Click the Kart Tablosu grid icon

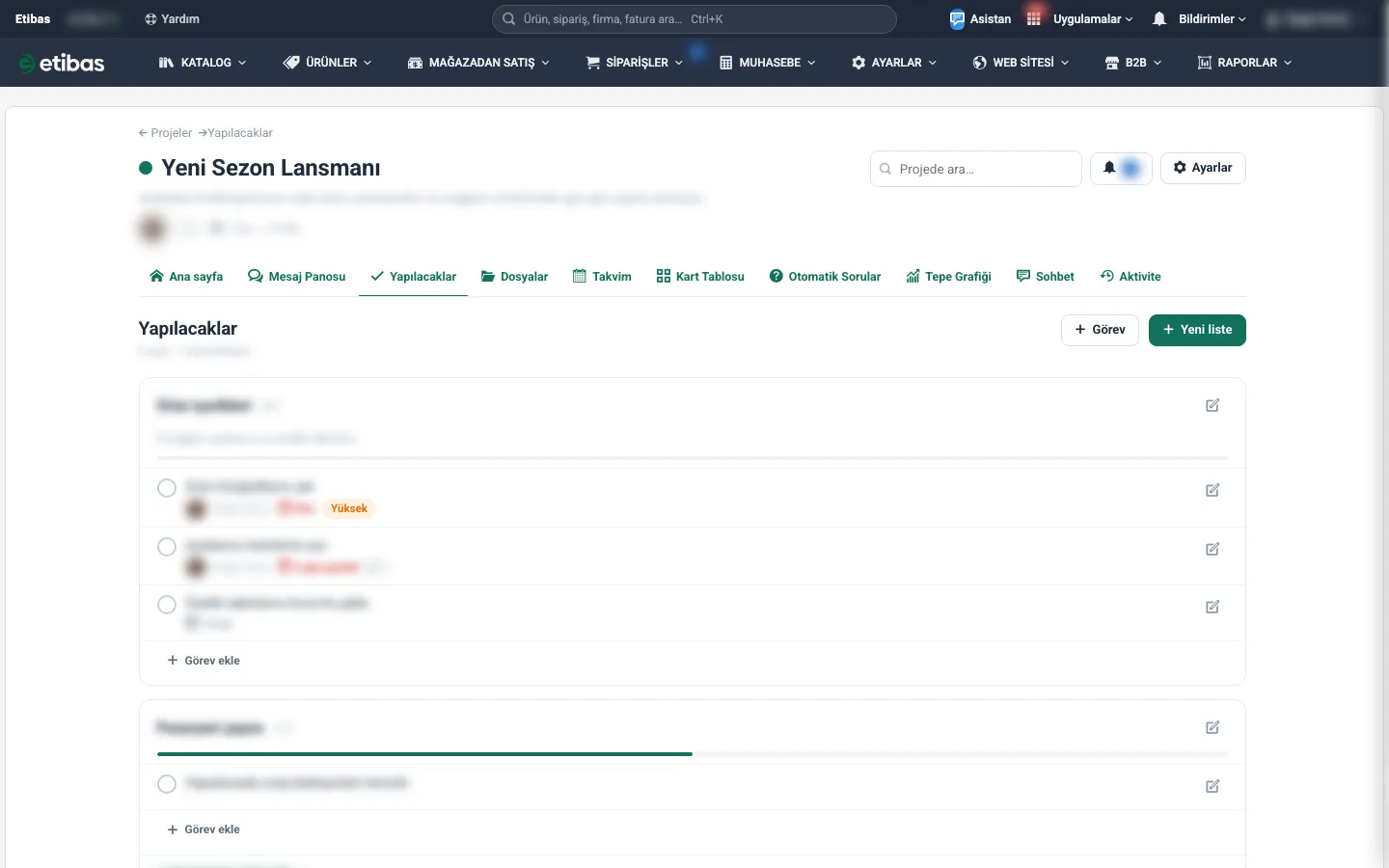pos(664,277)
